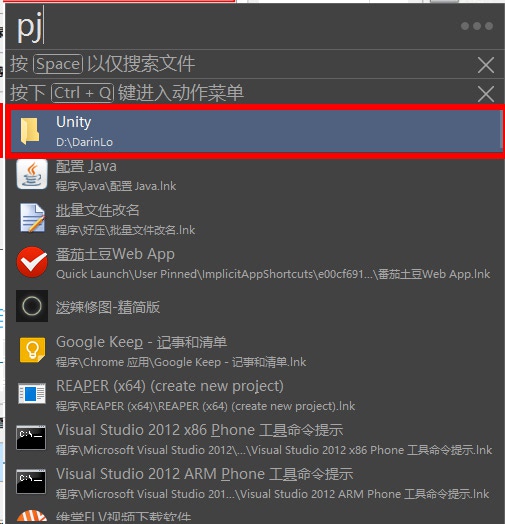Launch the 泼辣修图 circle icon
Viewport: 505px width, 524px height.
(32, 306)
